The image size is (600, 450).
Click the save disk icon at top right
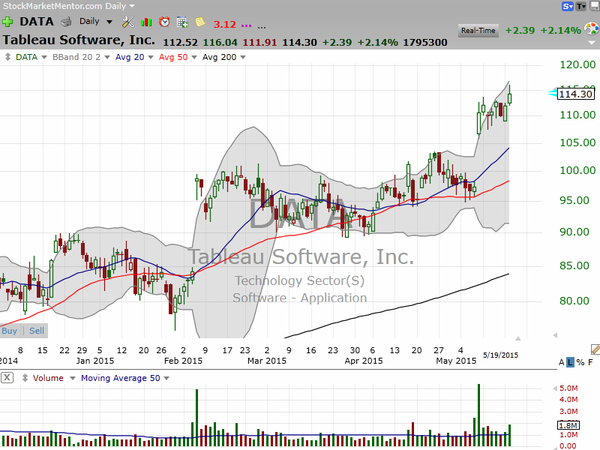pos(595,6)
